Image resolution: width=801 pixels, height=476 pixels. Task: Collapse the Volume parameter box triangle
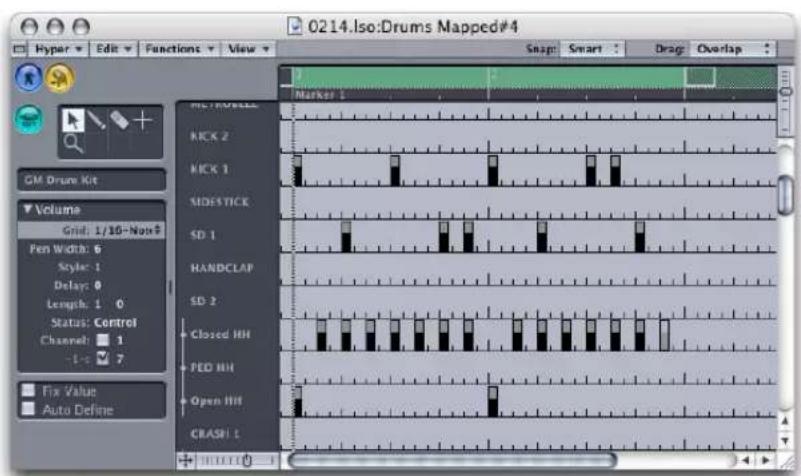pyautogui.click(x=28, y=209)
